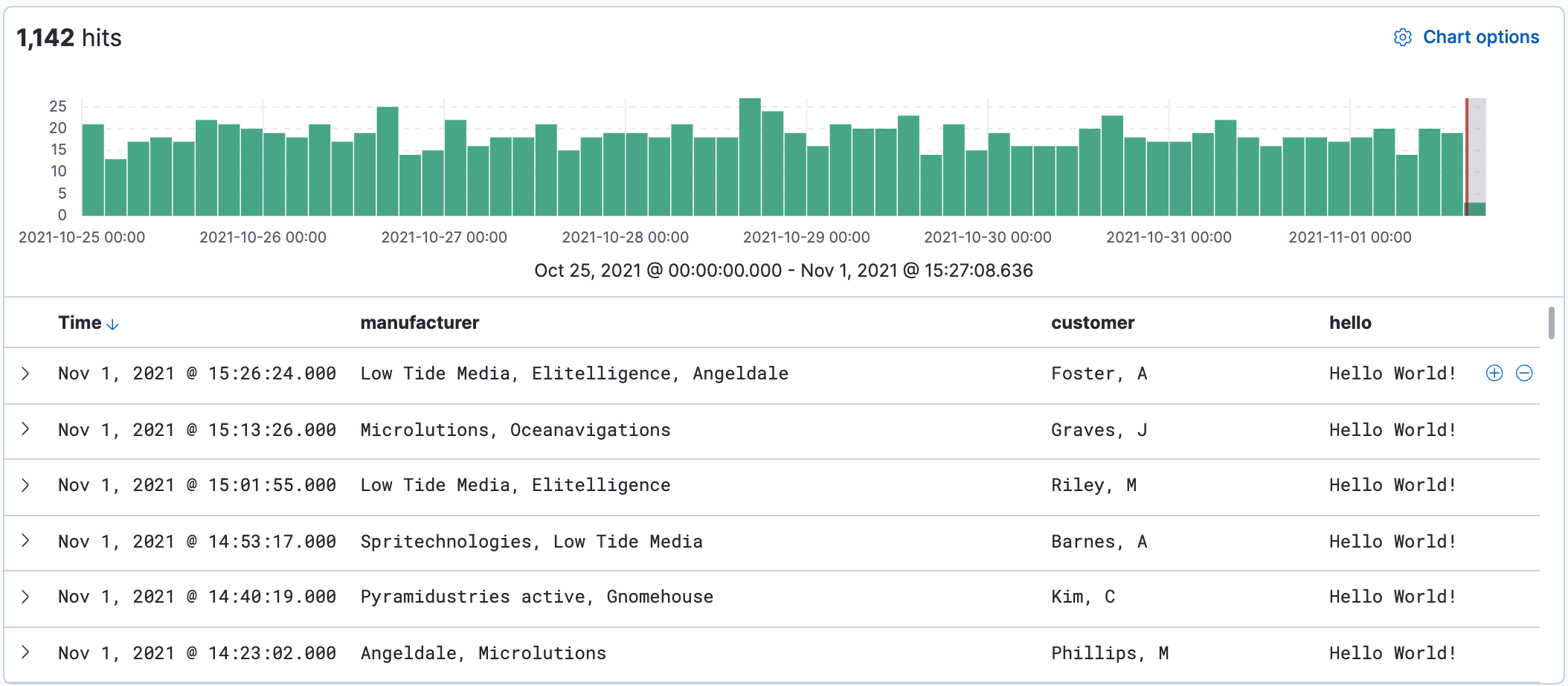
Task: Click the hello column header
Action: [x=1350, y=323]
